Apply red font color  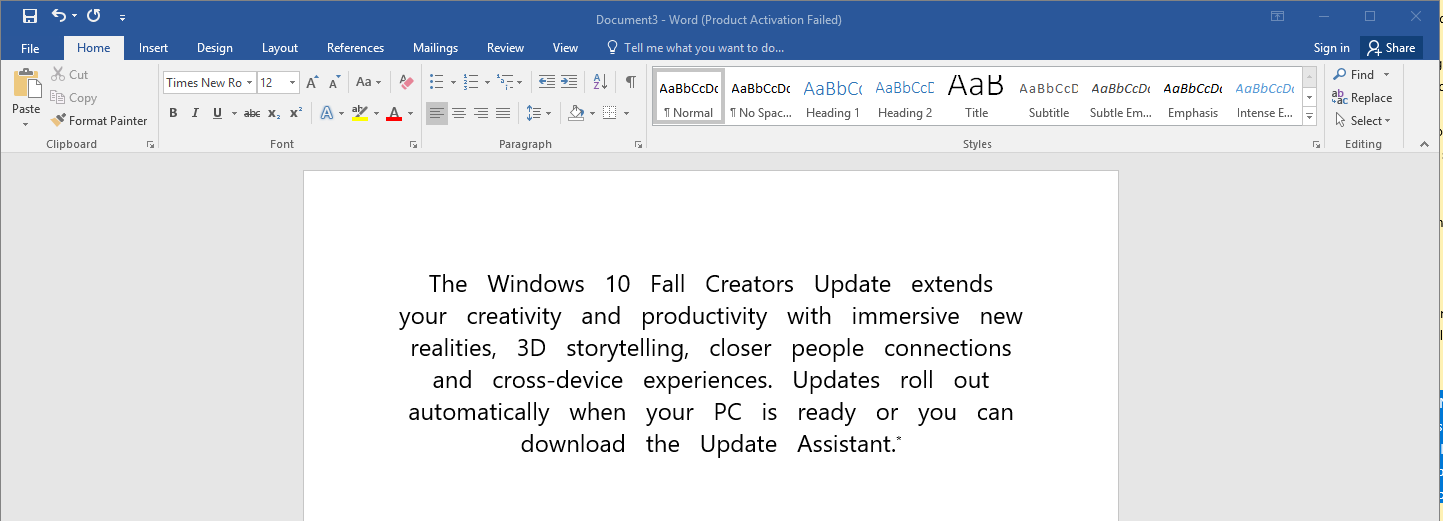394,114
